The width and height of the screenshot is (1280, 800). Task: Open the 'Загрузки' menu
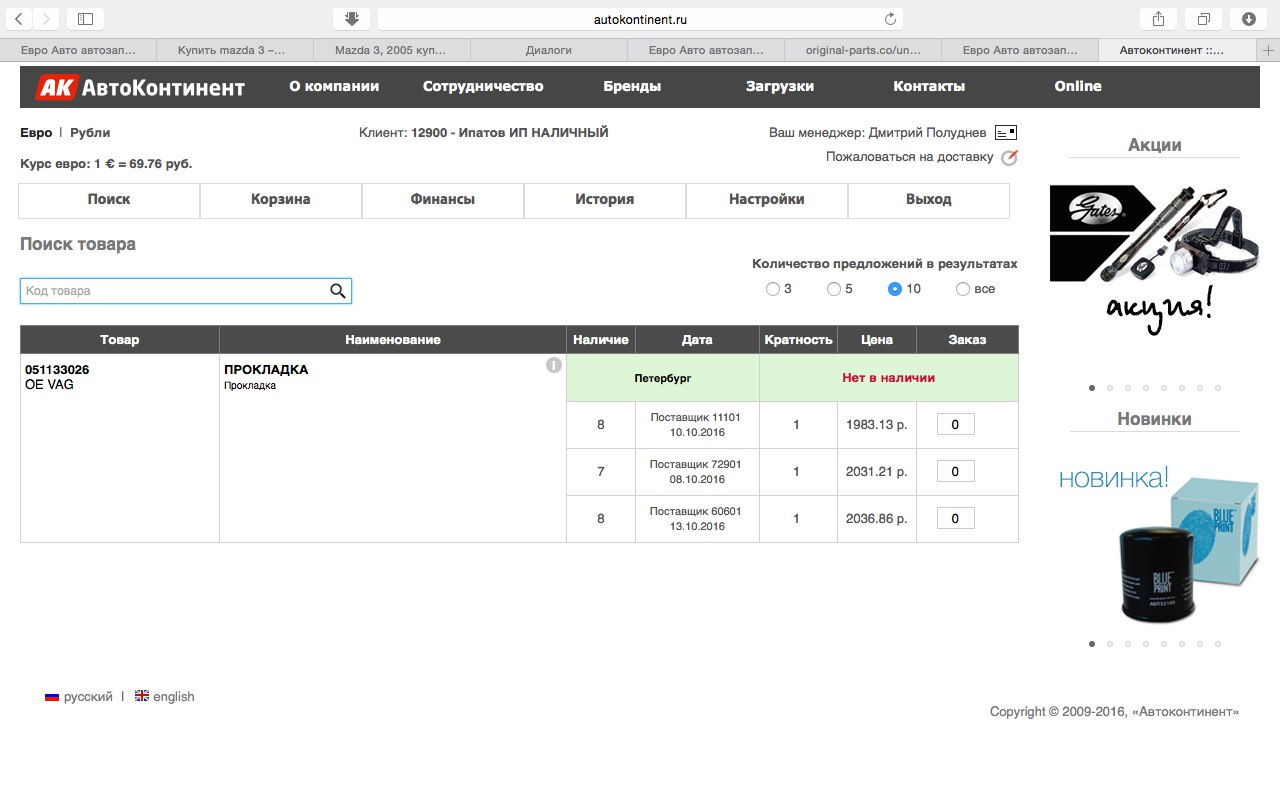point(780,86)
